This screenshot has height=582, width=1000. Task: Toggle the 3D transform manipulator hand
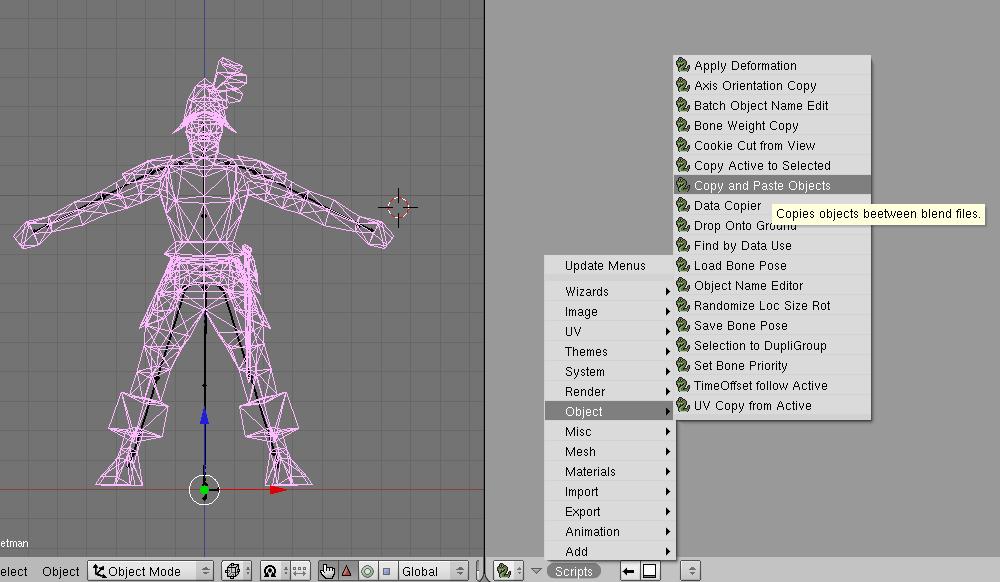click(328, 571)
